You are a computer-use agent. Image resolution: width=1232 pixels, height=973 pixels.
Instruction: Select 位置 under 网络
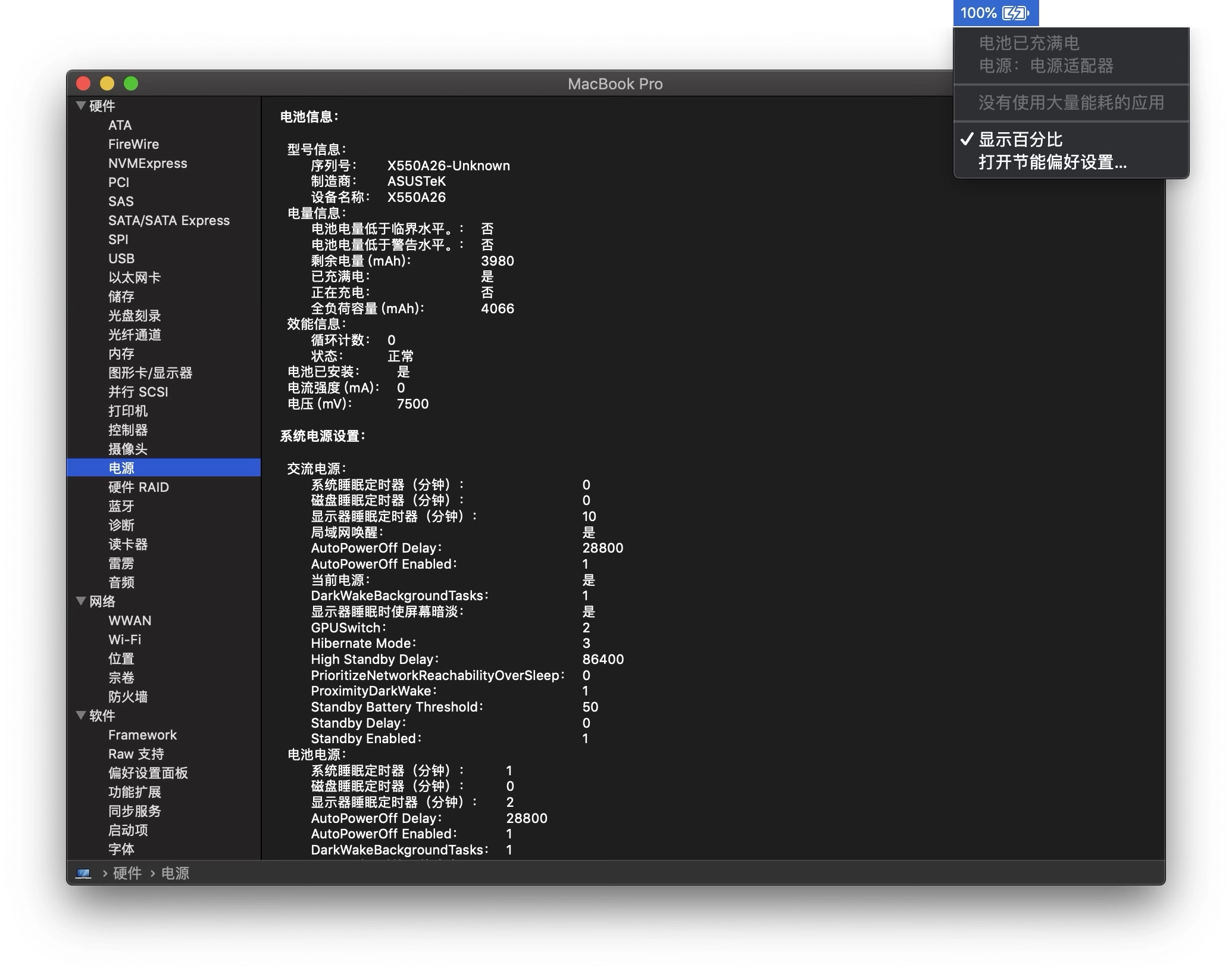coord(121,659)
